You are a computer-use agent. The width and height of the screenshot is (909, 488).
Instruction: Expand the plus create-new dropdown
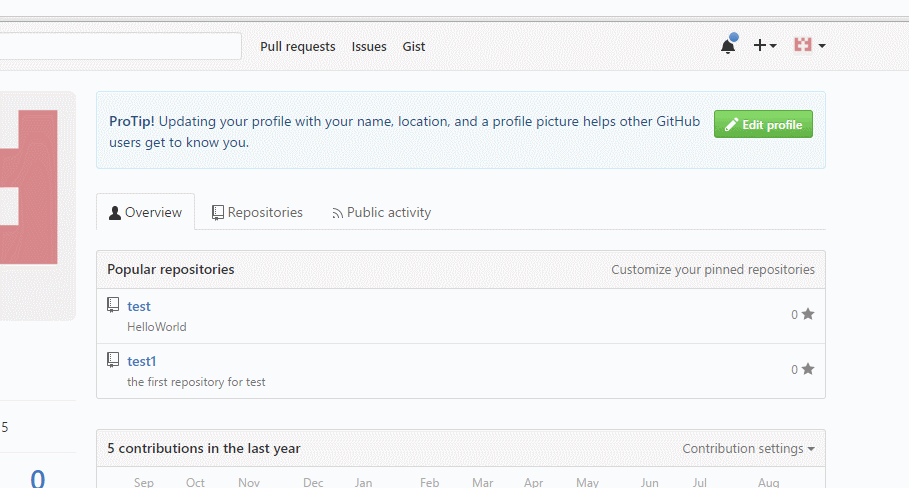tap(765, 46)
